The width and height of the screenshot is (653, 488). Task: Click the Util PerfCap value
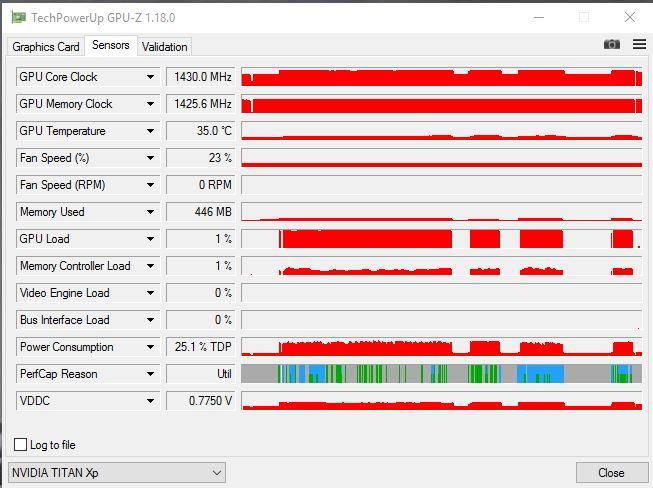tap(201, 374)
